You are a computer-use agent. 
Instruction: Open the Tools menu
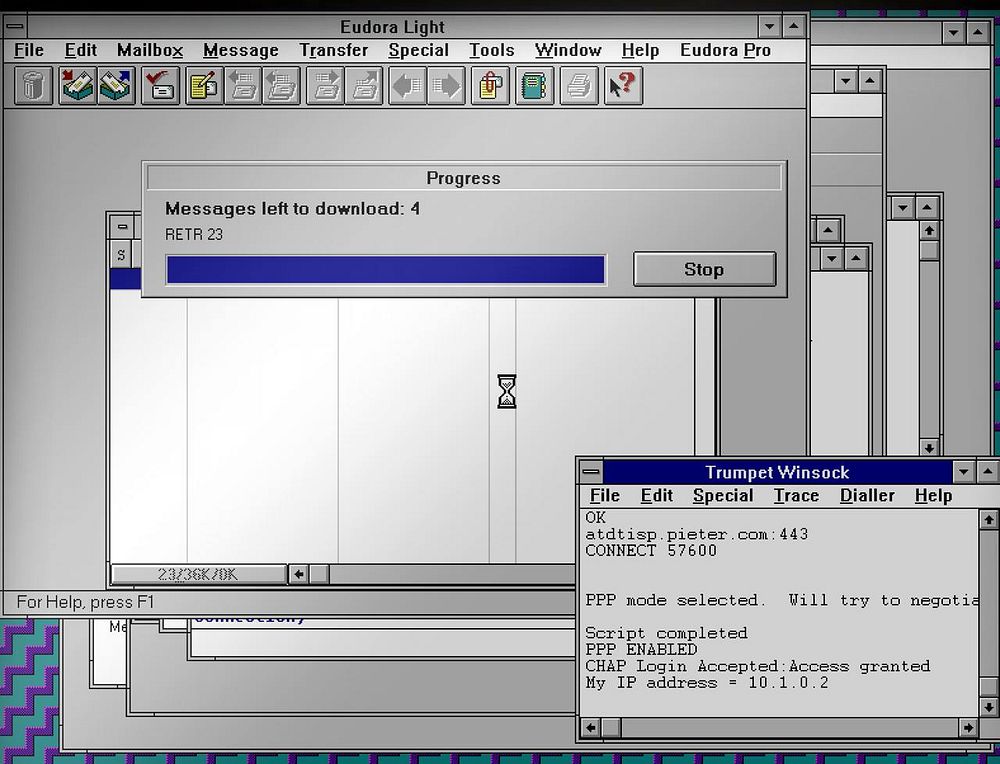tap(492, 50)
